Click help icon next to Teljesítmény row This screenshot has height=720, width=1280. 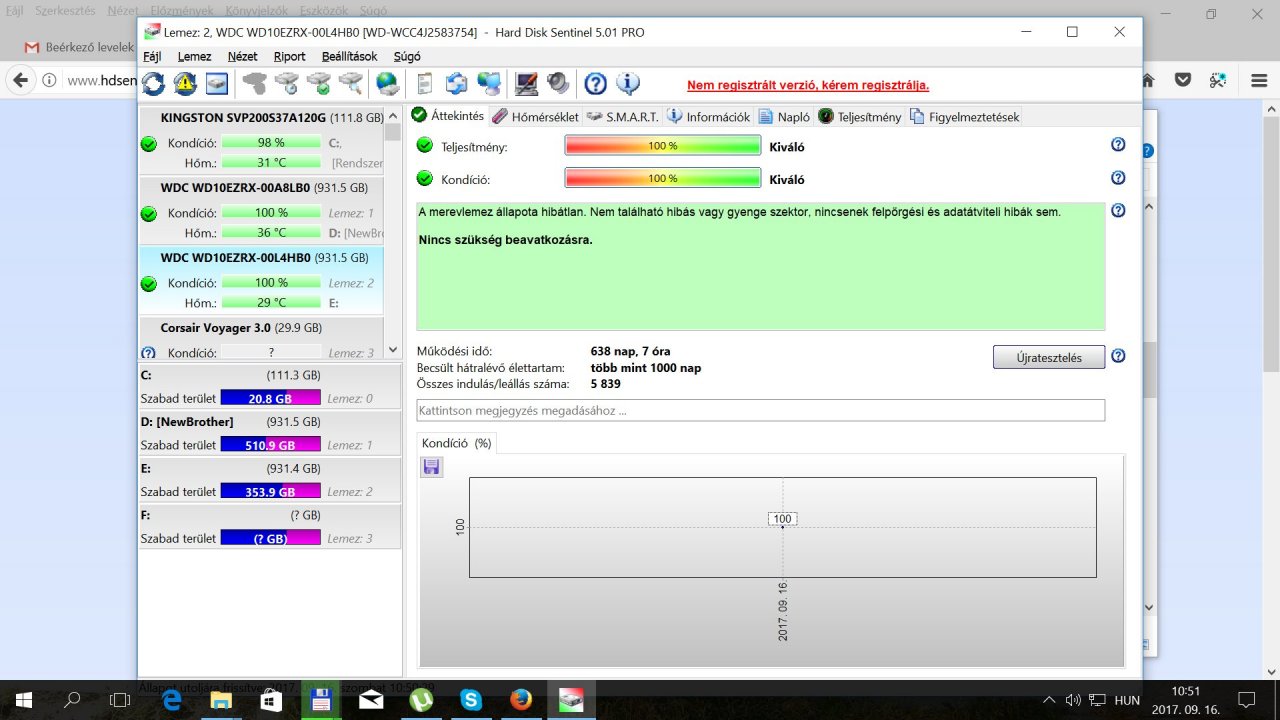(1118, 145)
